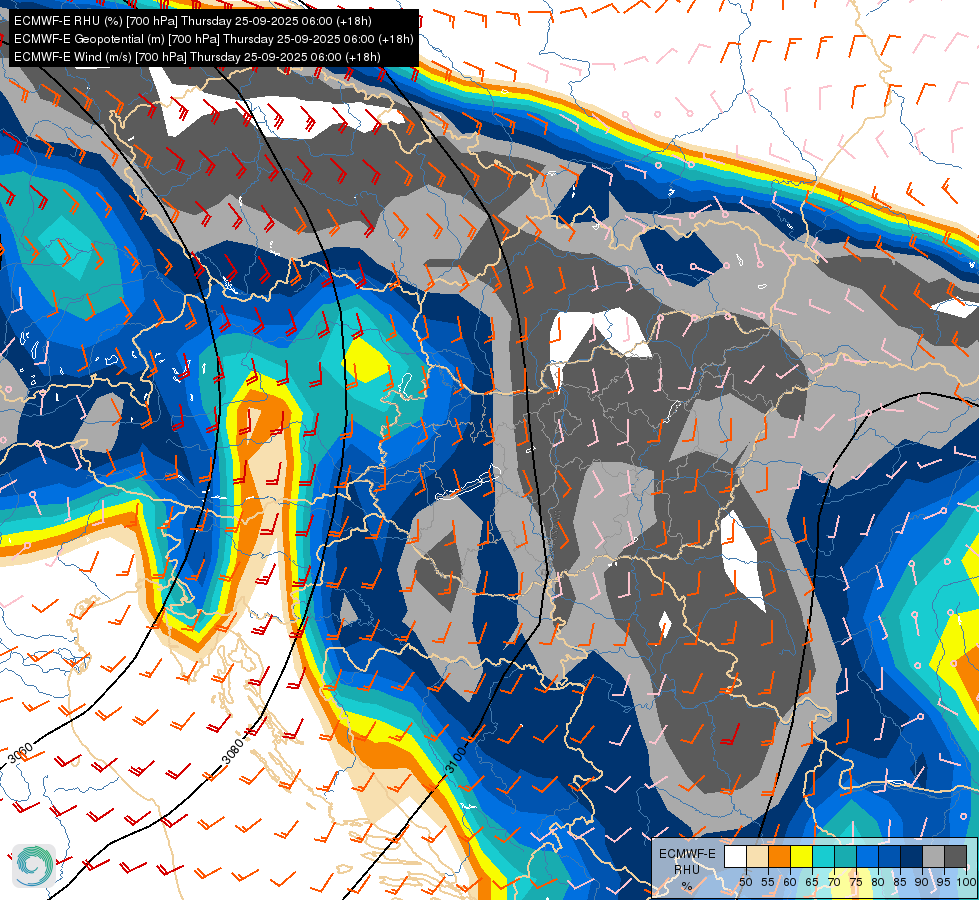Image resolution: width=979 pixels, height=900 pixels.
Task: Click the yellow legend swatch 60-65
Action: (802, 856)
